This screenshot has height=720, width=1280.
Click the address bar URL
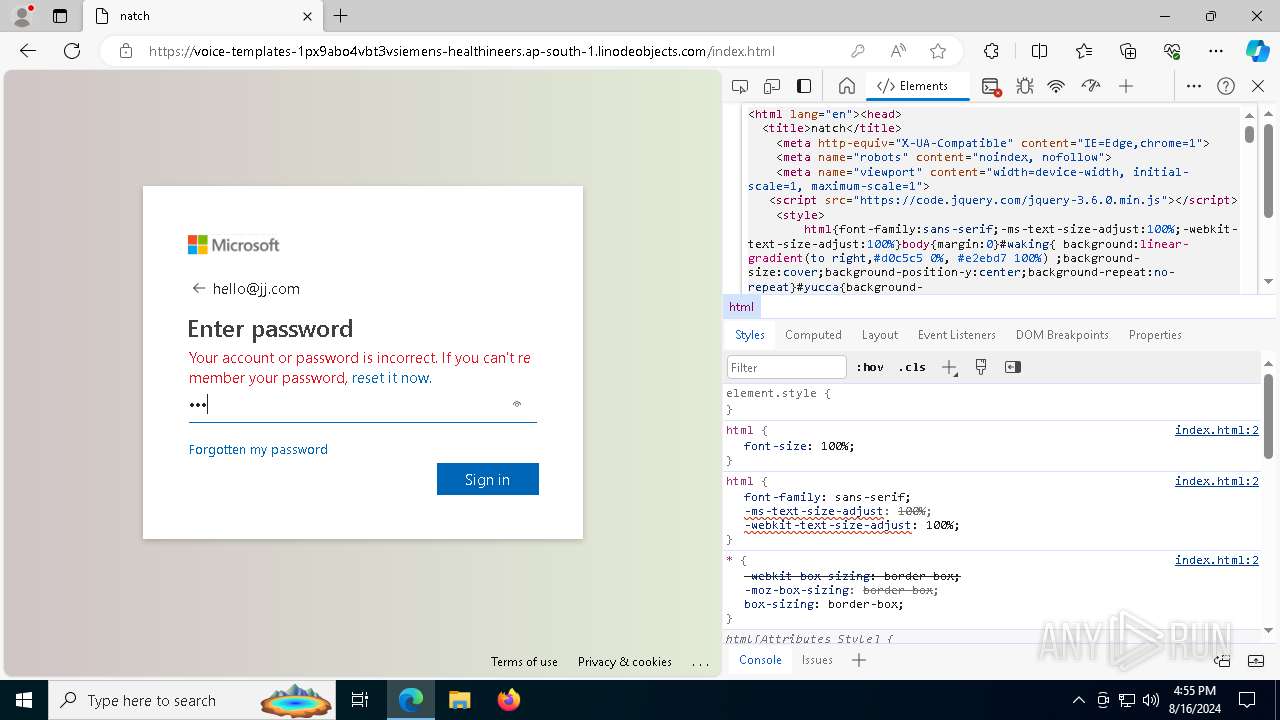(462, 51)
